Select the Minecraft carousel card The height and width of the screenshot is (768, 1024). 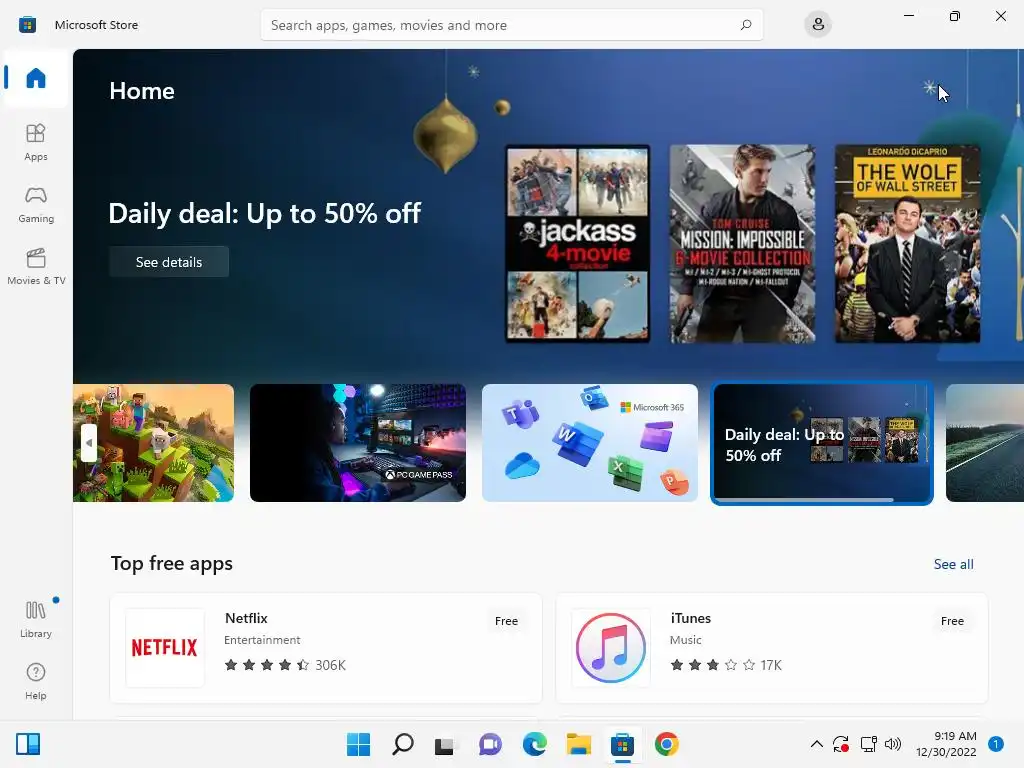(x=153, y=443)
